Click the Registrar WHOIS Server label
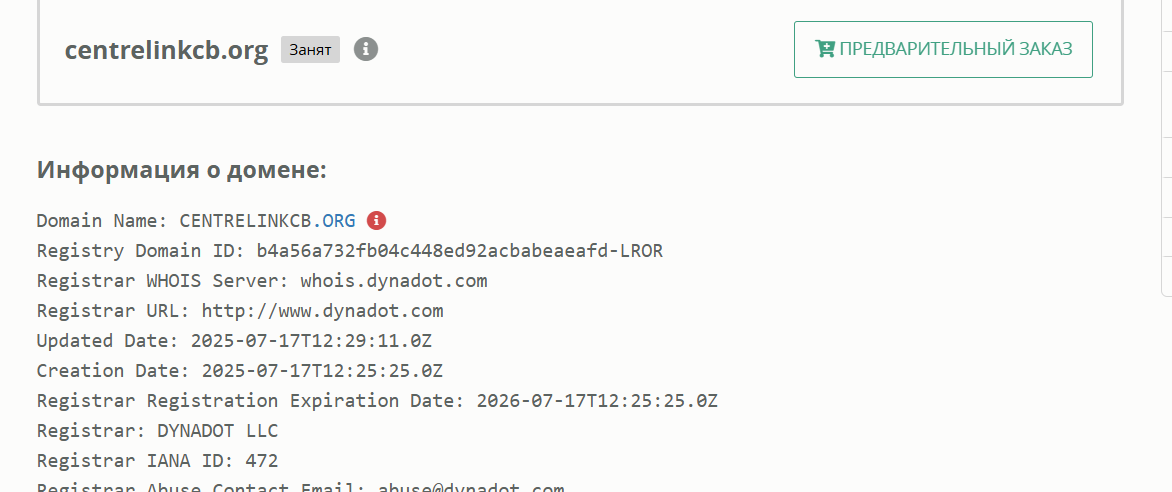 click(163, 281)
